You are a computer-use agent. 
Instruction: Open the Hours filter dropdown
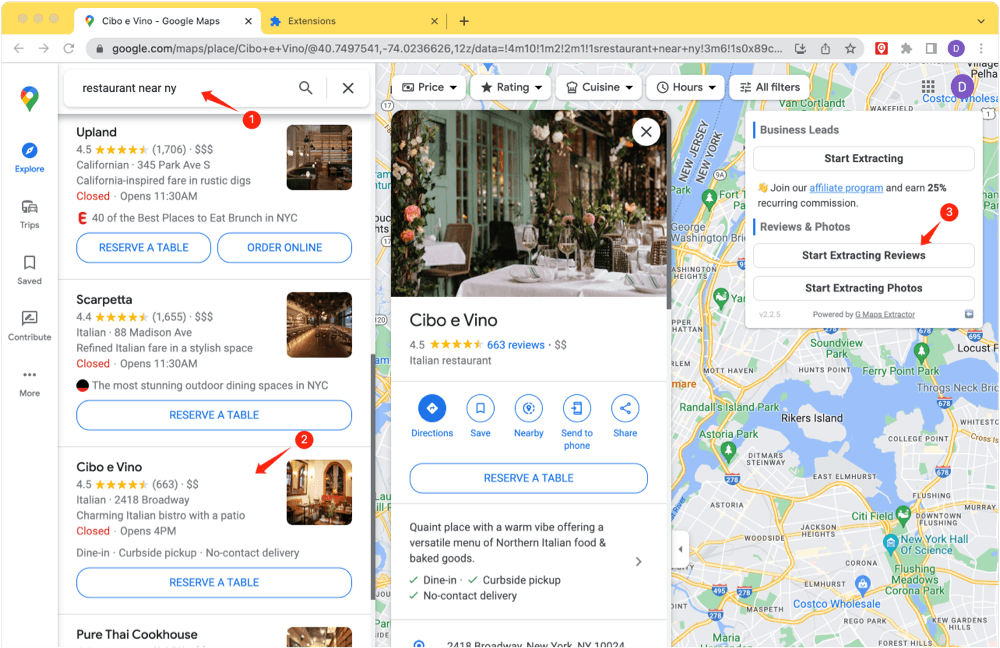[686, 87]
